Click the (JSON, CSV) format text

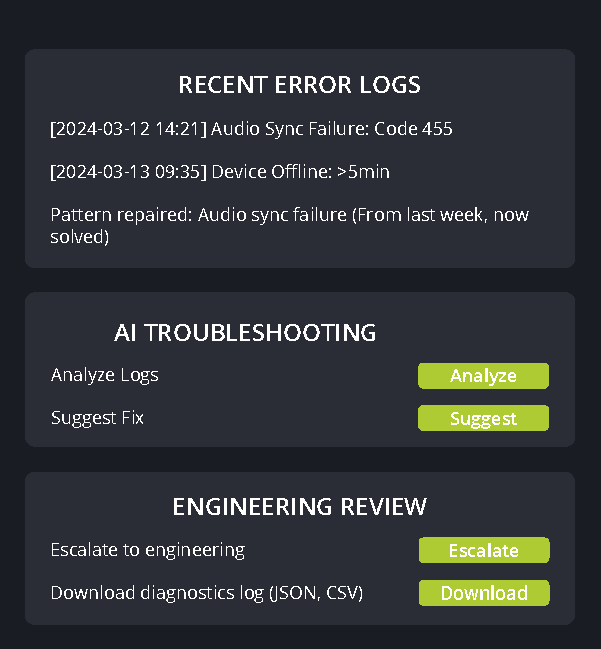[315, 593]
